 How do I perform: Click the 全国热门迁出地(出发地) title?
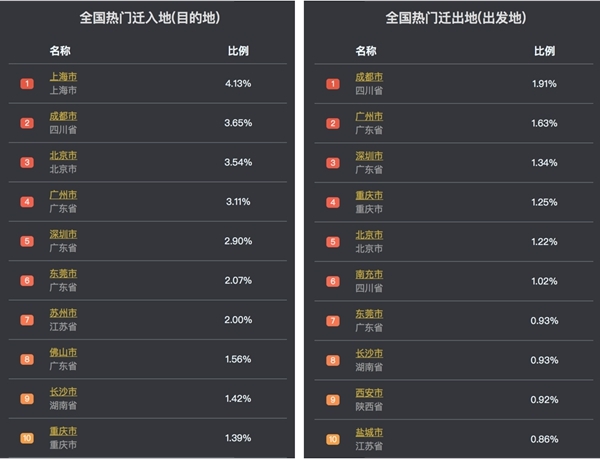(x=455, y=18)
